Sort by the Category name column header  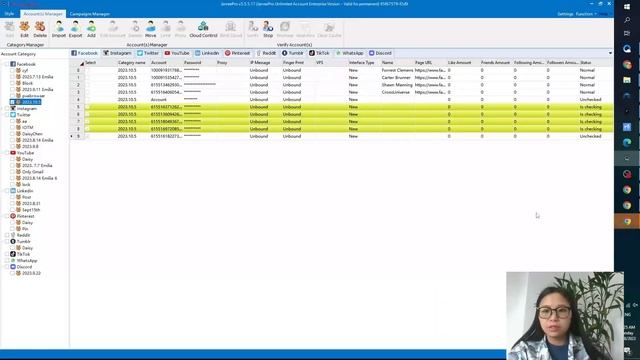point(131,63)
